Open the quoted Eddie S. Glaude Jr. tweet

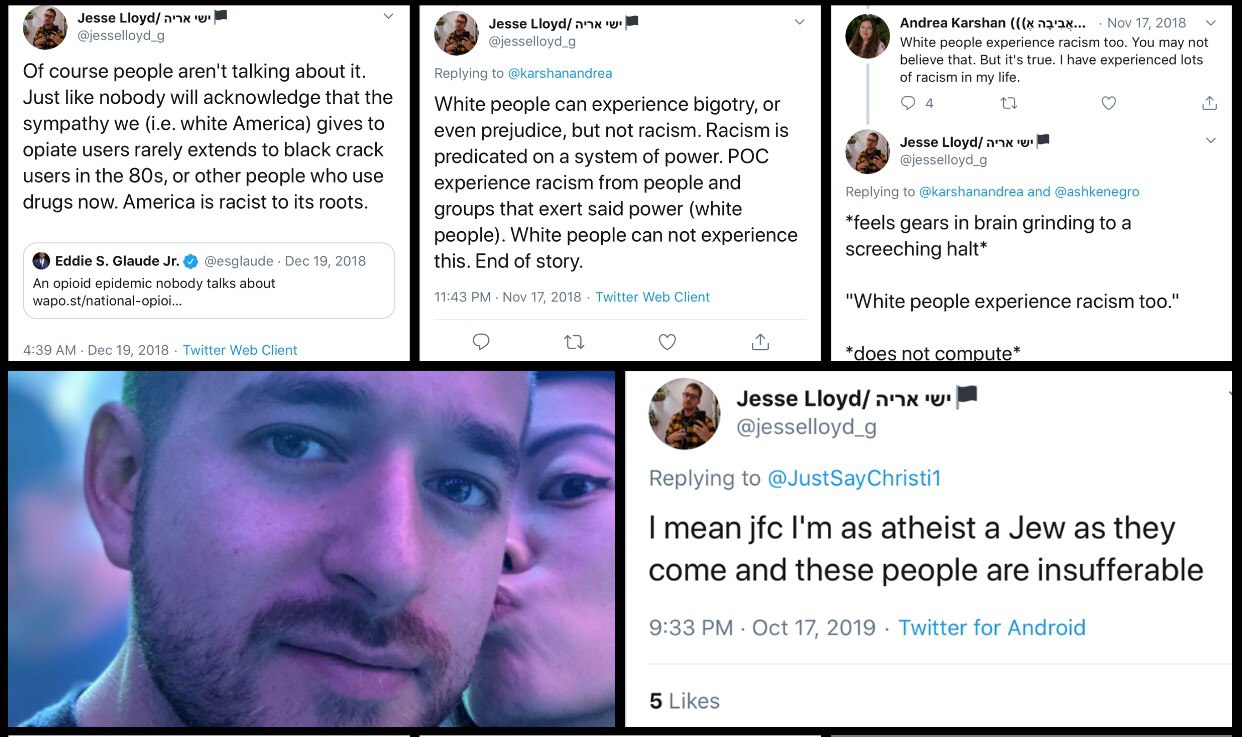(x=208, y=280)
